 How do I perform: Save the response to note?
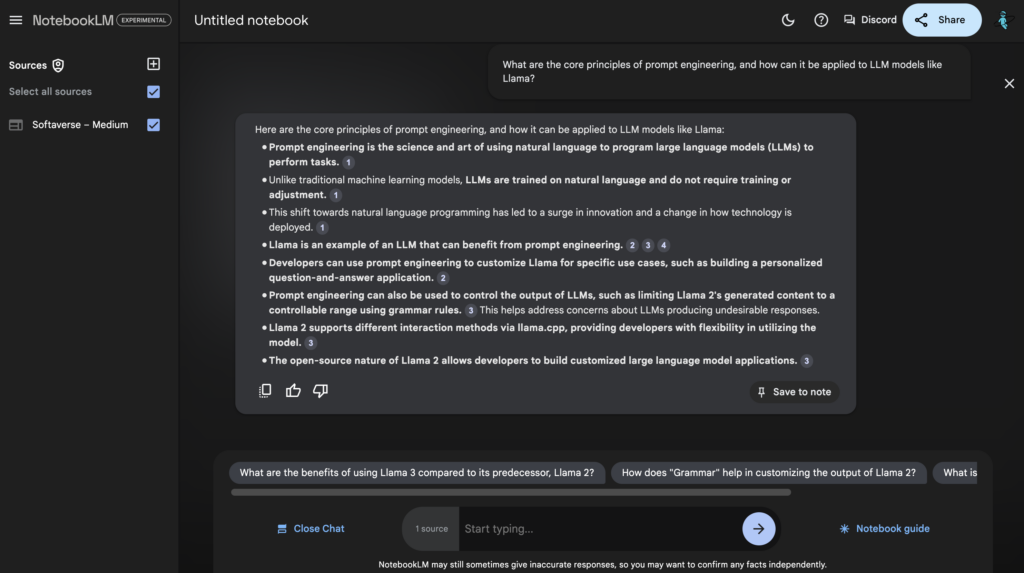794,392
